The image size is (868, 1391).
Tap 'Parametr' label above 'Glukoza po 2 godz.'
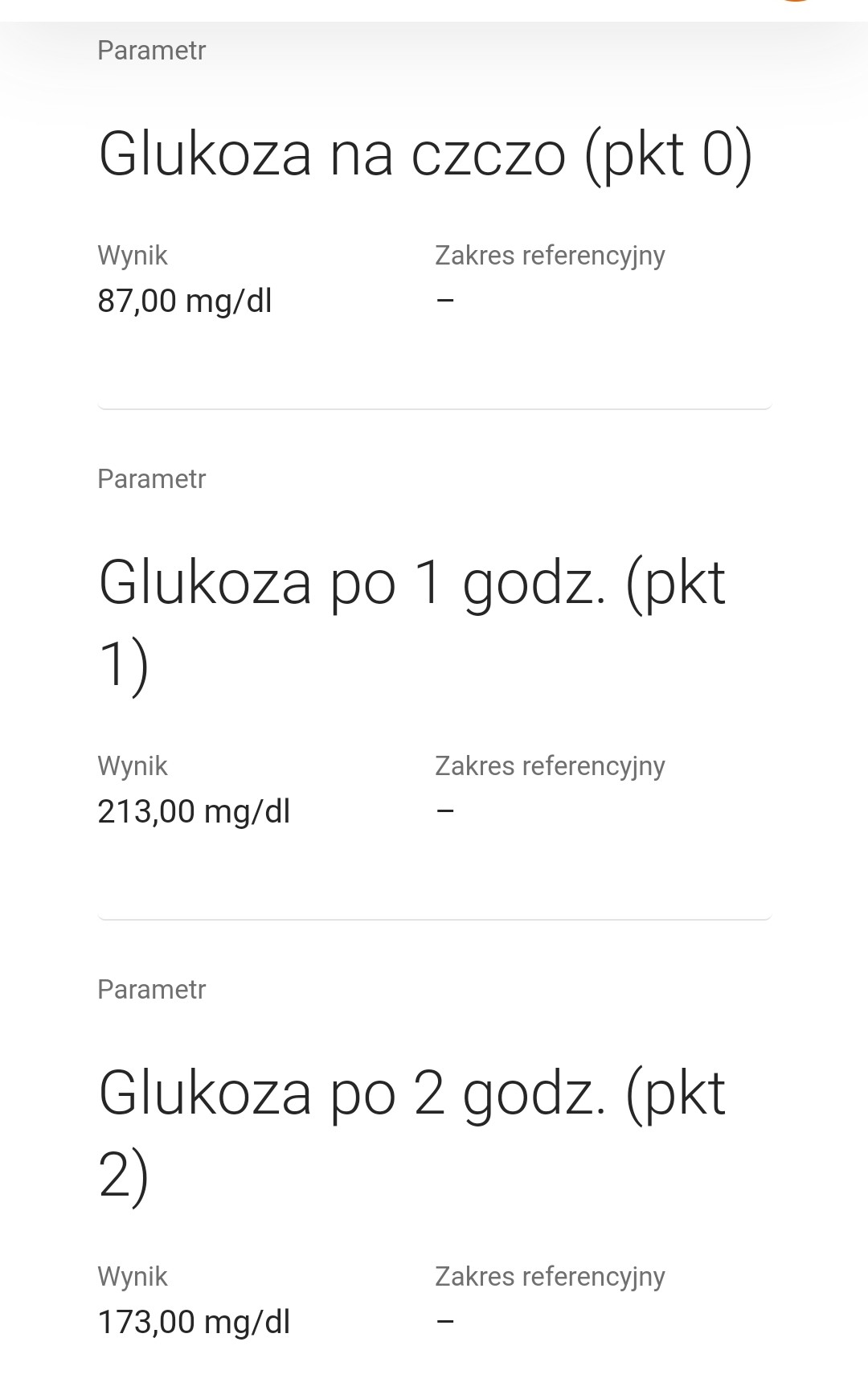point(152,990)
